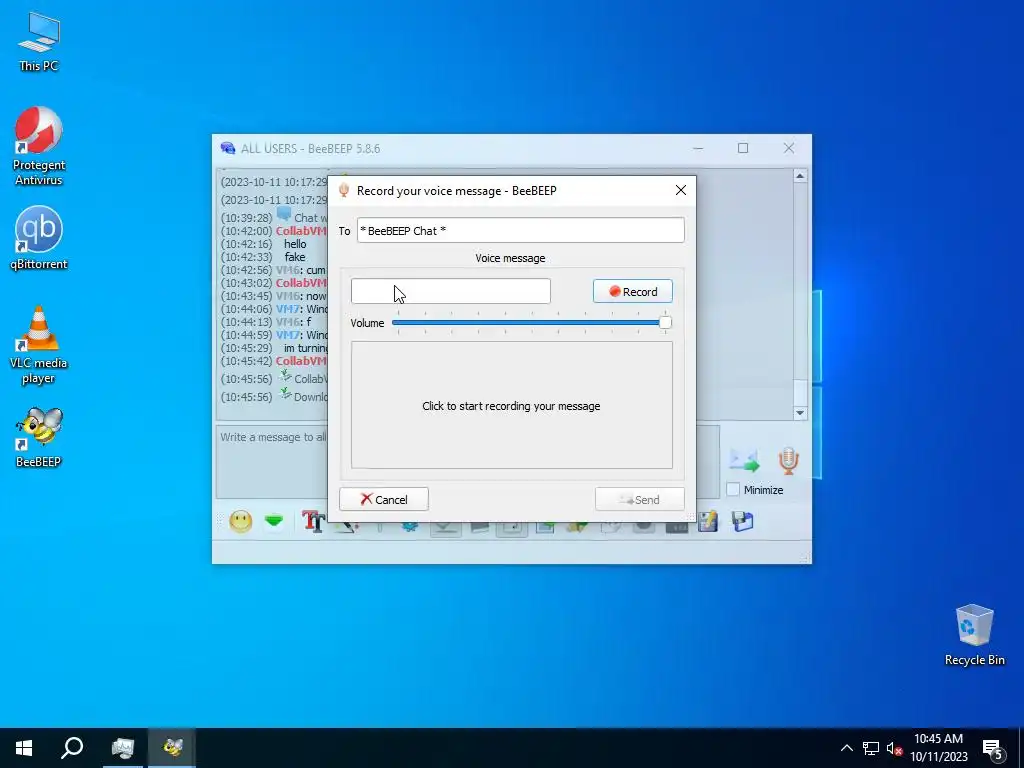The width and height of the screenshot is (1024, 768).
Task: Click the send message envelope icon
Action: point(744,460)
